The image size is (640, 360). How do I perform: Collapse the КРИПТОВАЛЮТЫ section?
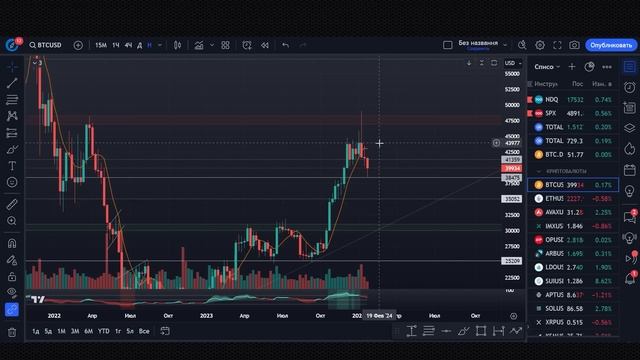pos(538,171)
